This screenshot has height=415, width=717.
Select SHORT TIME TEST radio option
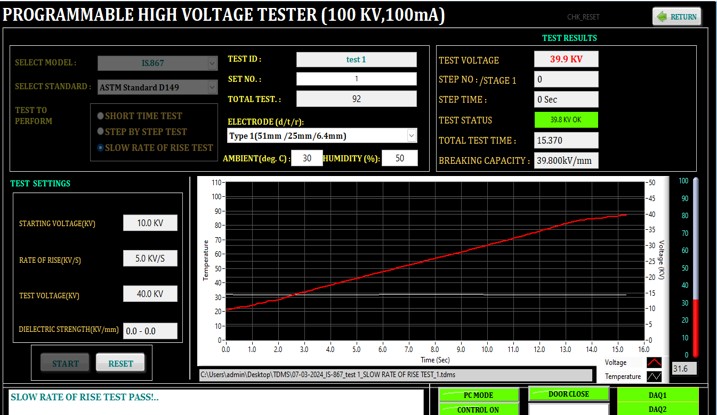(100, 116)
